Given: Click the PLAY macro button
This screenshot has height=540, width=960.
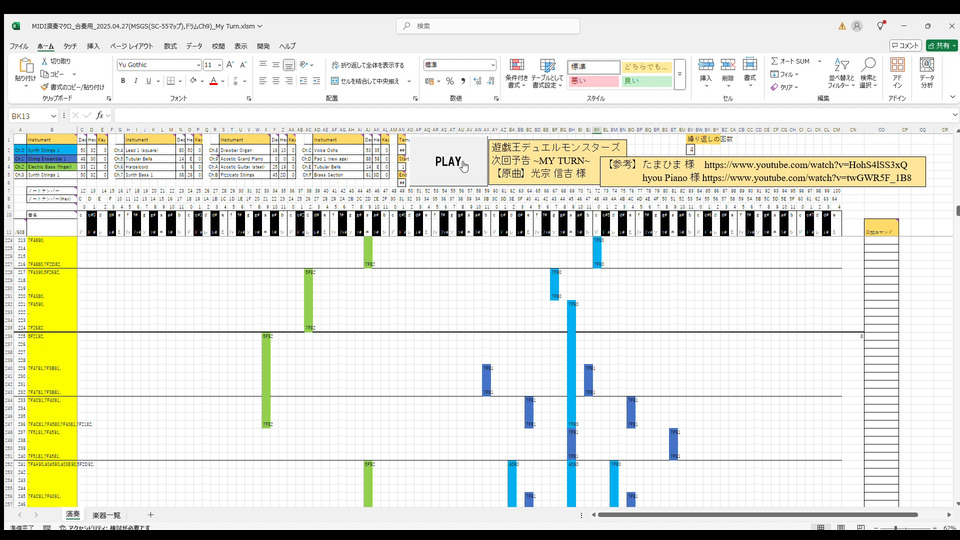Looking at the screenshot, I should click(x=448, y=162).
